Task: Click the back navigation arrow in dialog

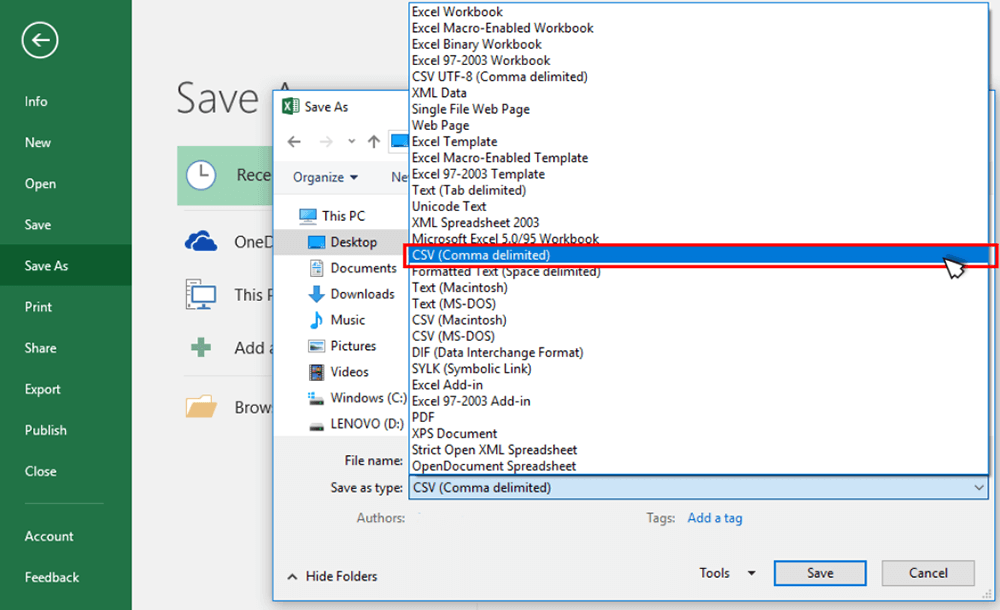Action: [x=294, y=141]
